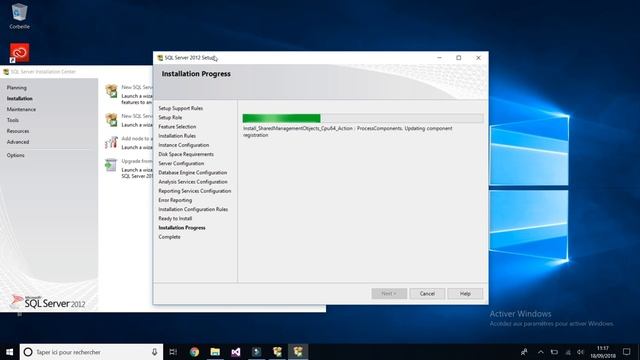The image size is (640, 360).
Task: Click the Installation Progress page heading
Action: 196,74
